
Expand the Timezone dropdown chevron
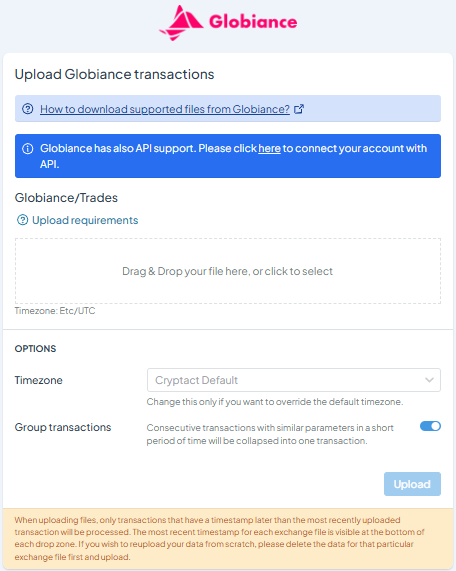429,380
